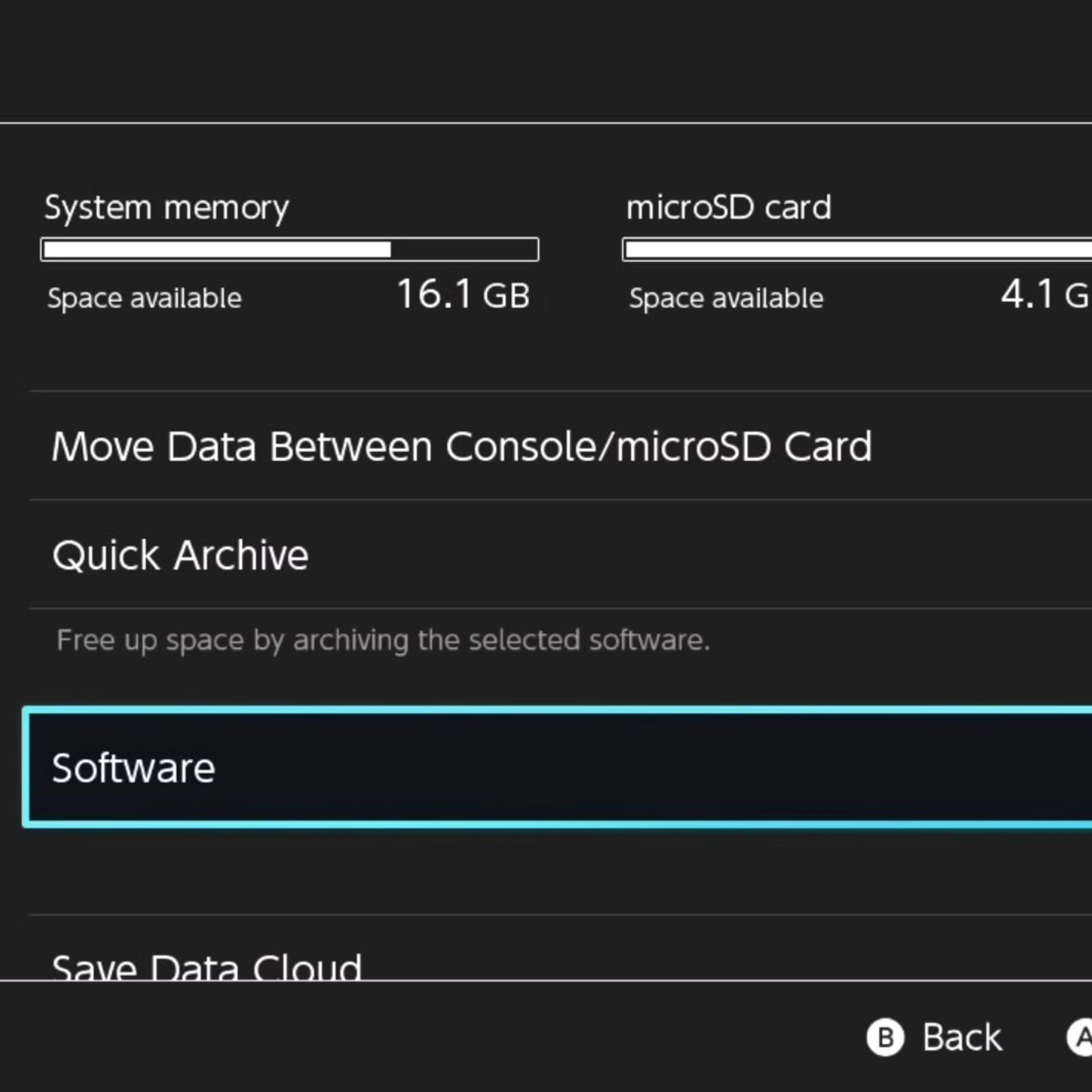The width and height of the screenshot is (1092, 1092).
Task: Click the archiving software description text
Action: click(383, 640)
